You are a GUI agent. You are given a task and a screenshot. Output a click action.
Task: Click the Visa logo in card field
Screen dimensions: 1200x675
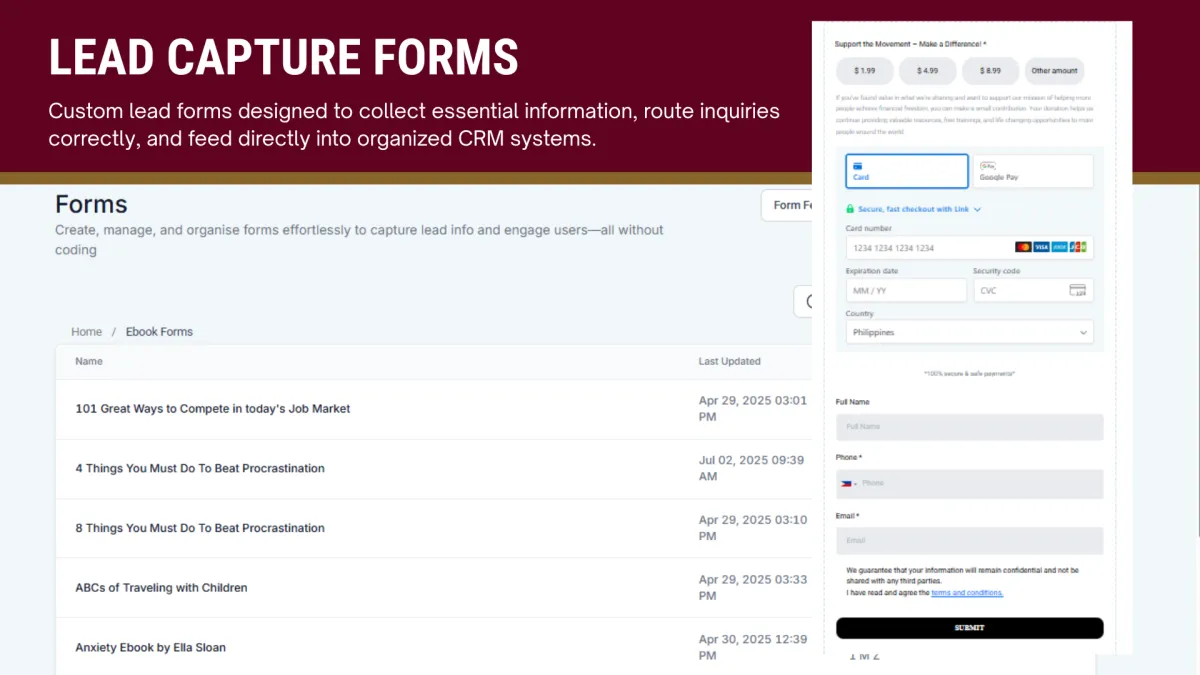click(x=1041, y=247)
